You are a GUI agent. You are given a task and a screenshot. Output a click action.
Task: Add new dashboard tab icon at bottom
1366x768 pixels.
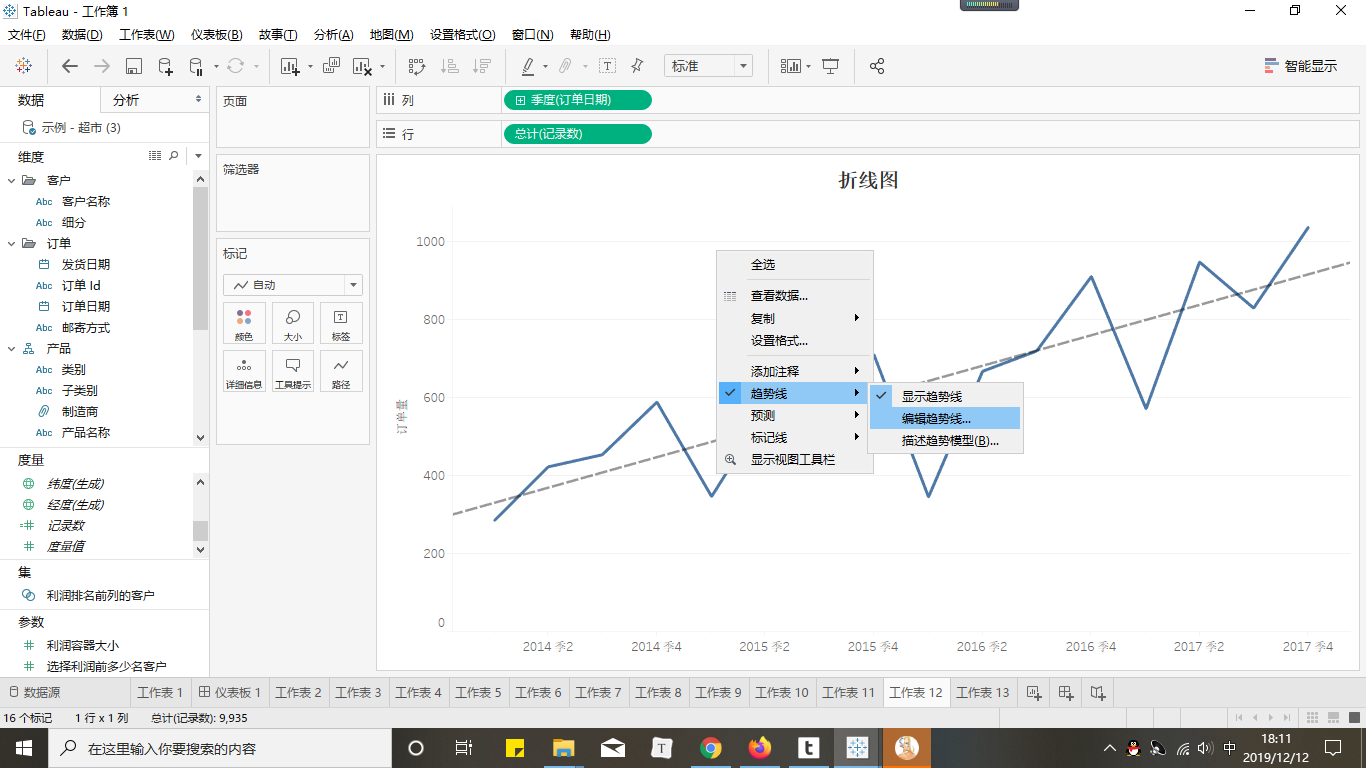point(1066,692)
